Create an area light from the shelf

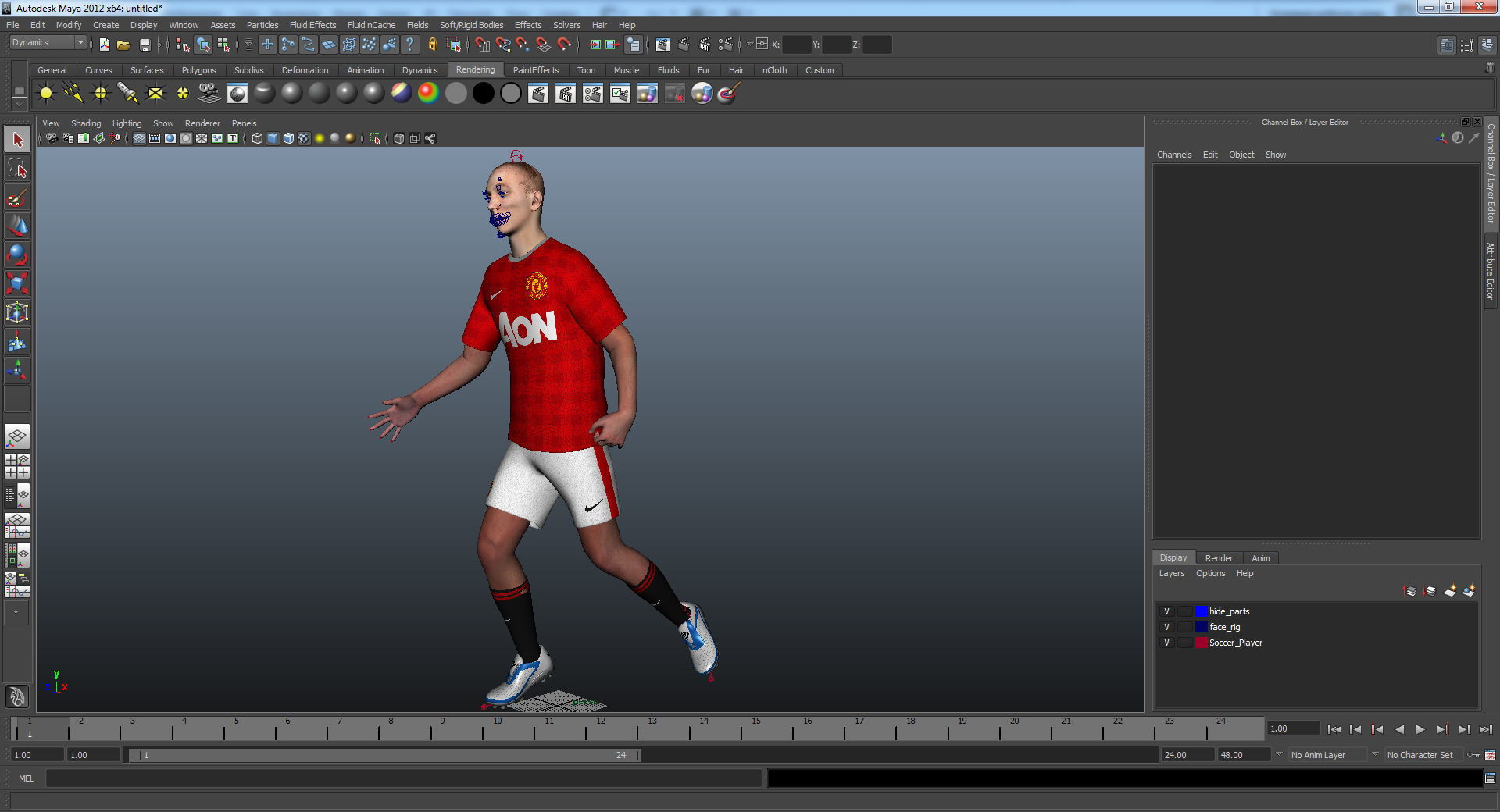click(x=155, y=94)
